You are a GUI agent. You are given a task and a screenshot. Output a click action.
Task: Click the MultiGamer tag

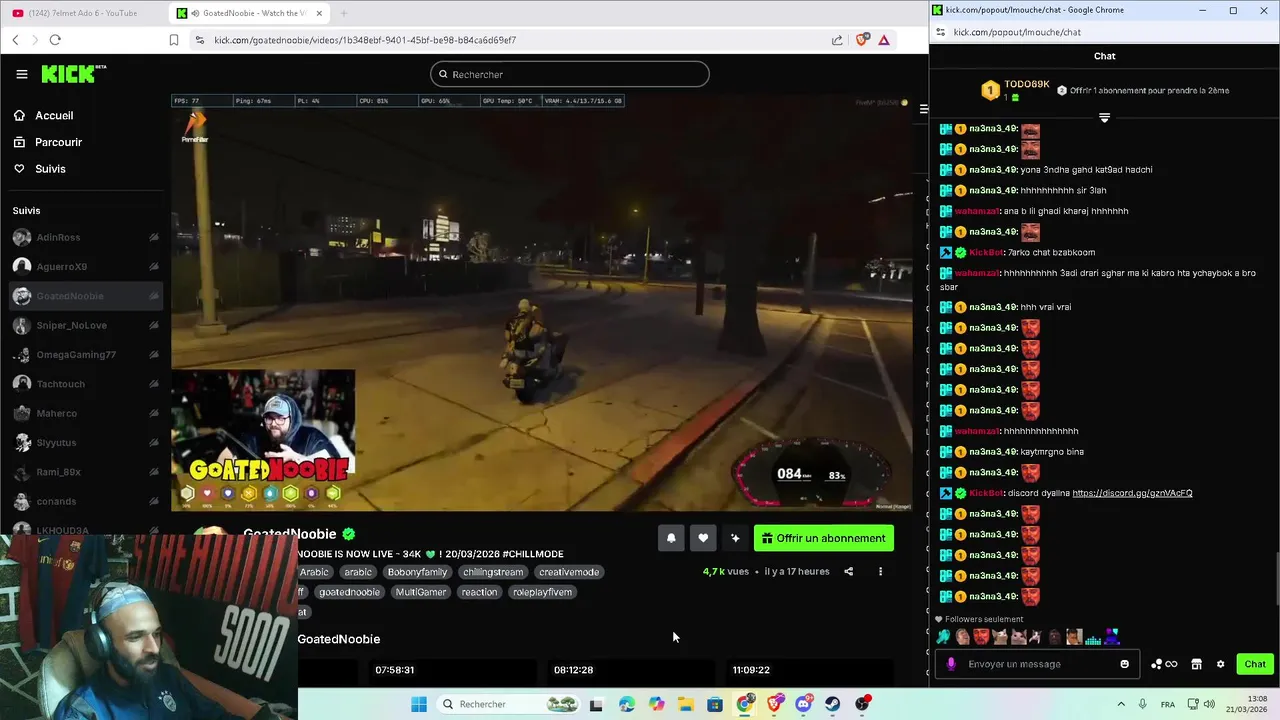(421, 592)
